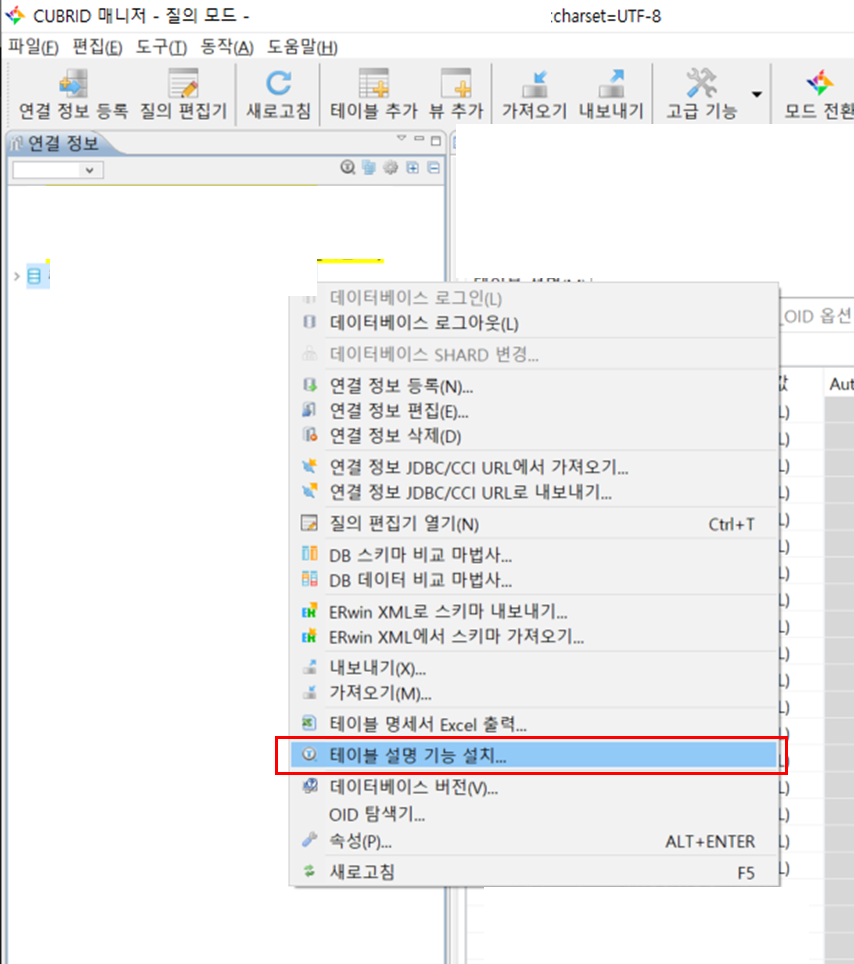Click the table description info icon in panel toolbar
Image resolution: width=854 pixels, height=964 pixels.
[348, 167]
